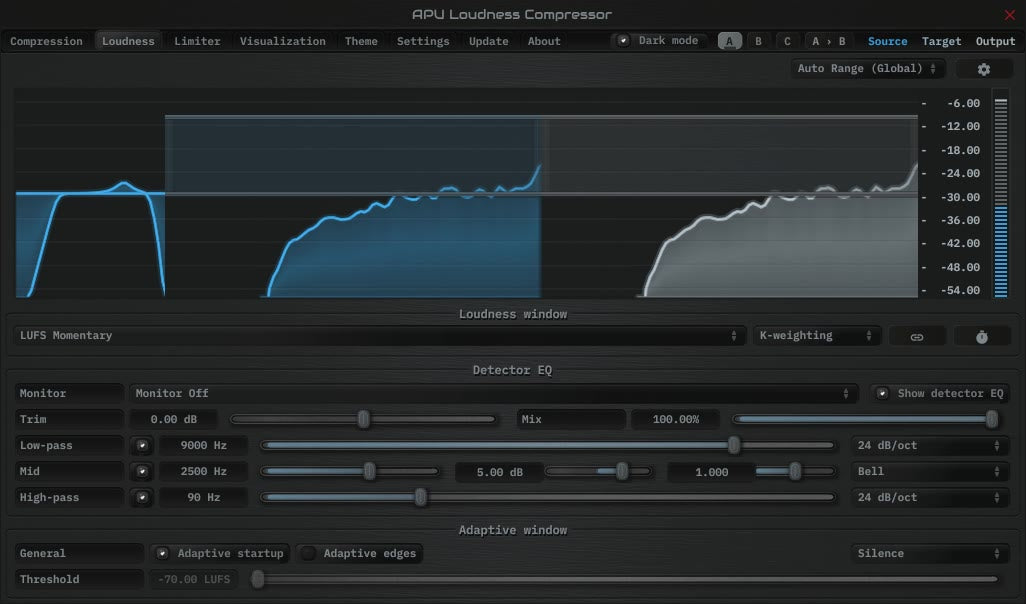Adjust the Mid Q slider
This screenshot has width=1026, height=604.
795,472
